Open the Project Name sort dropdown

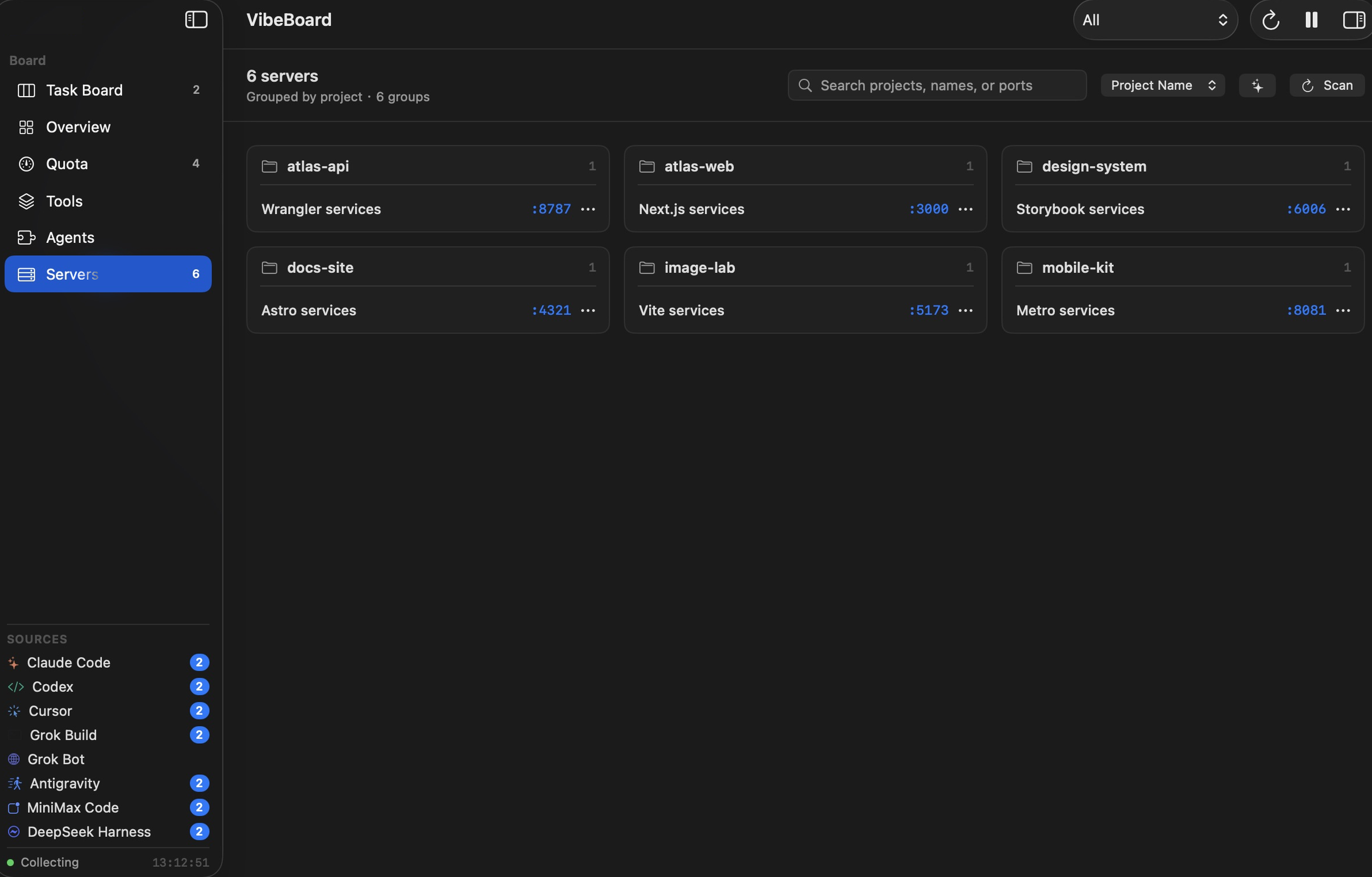click(x=1162, y=85)
